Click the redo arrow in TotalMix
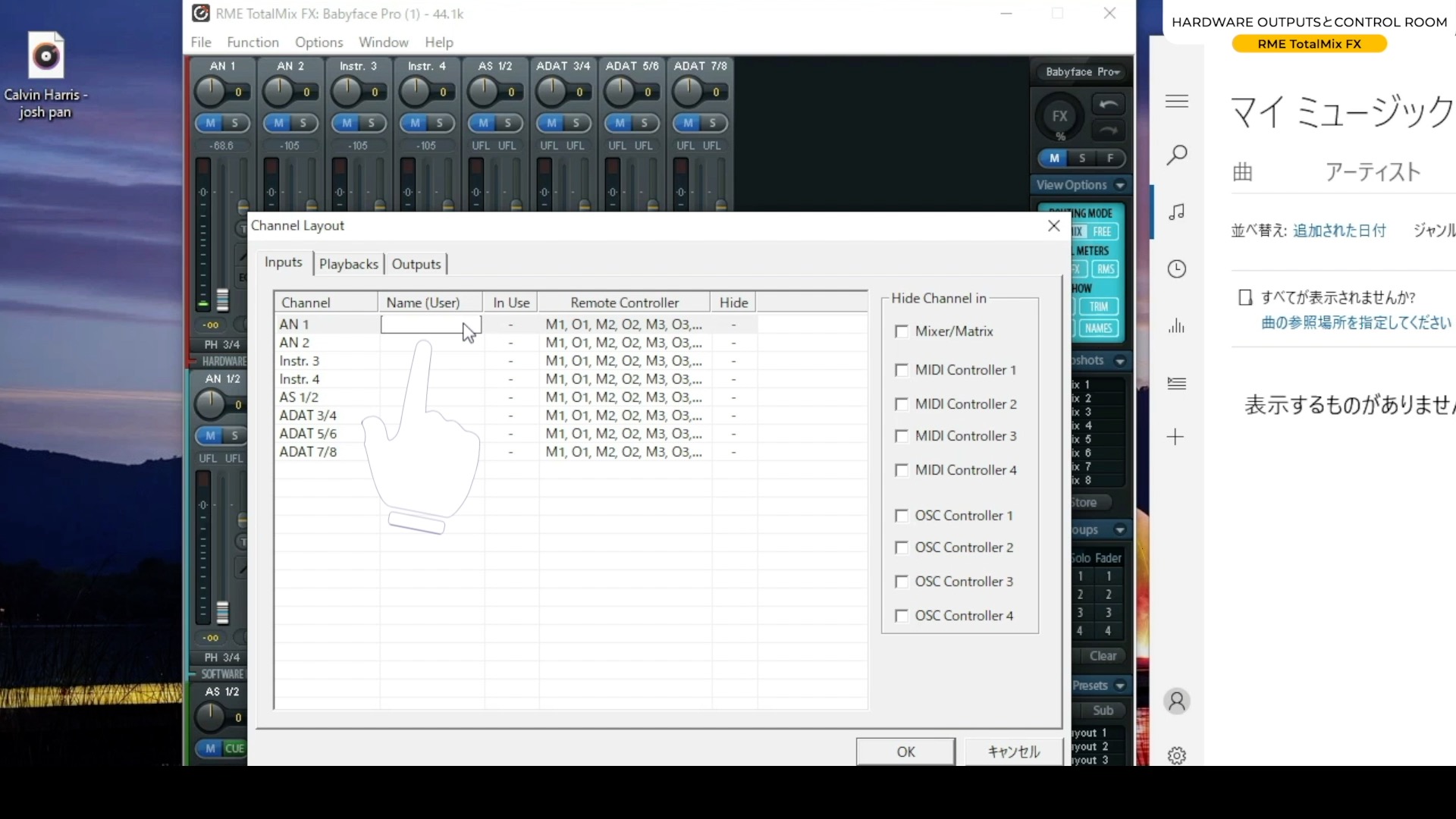The width and height of the screenshot is (1456, 819). pos(1108,130)
